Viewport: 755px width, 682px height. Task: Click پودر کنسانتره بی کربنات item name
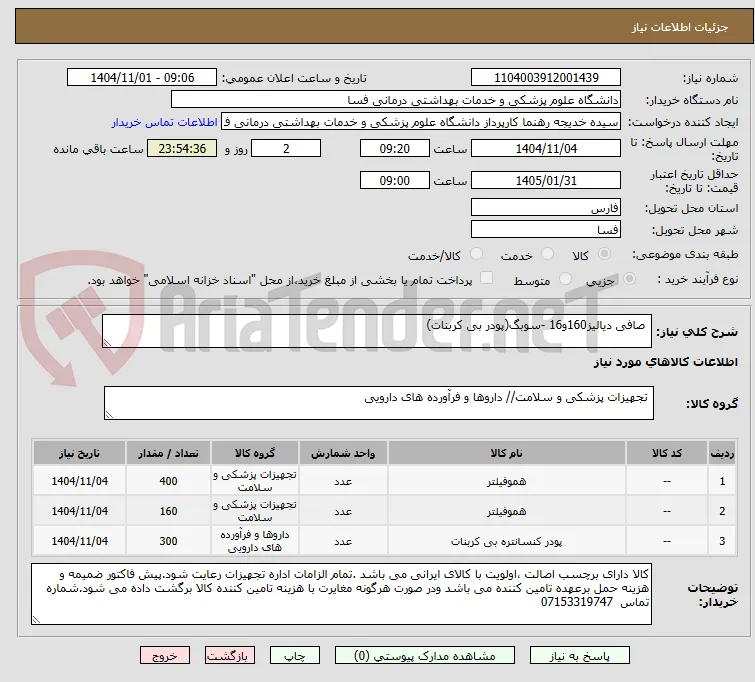point(507,541)
